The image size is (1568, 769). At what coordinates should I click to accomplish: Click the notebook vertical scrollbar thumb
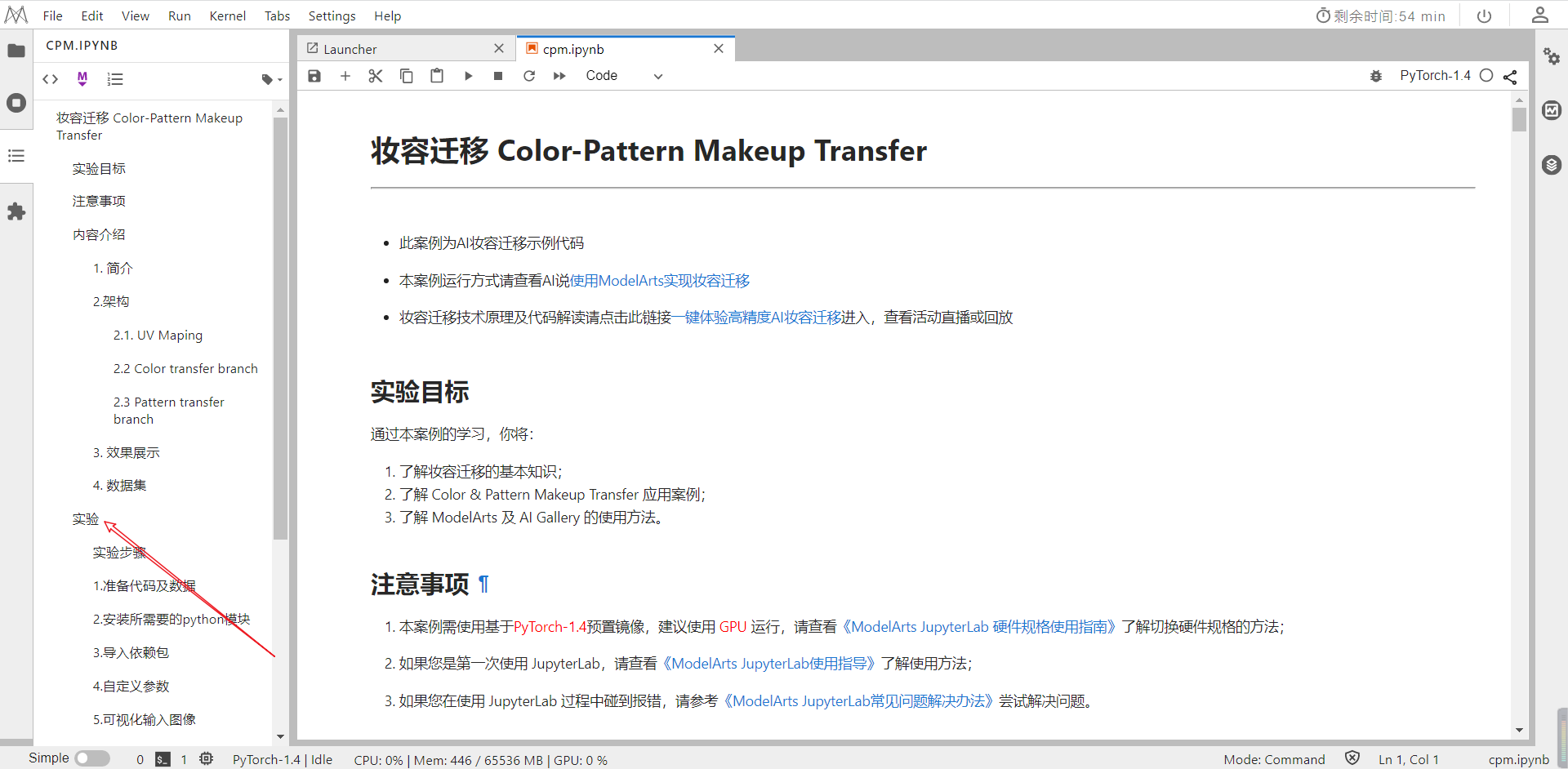pyautogui.click(x=1519, y=120)
